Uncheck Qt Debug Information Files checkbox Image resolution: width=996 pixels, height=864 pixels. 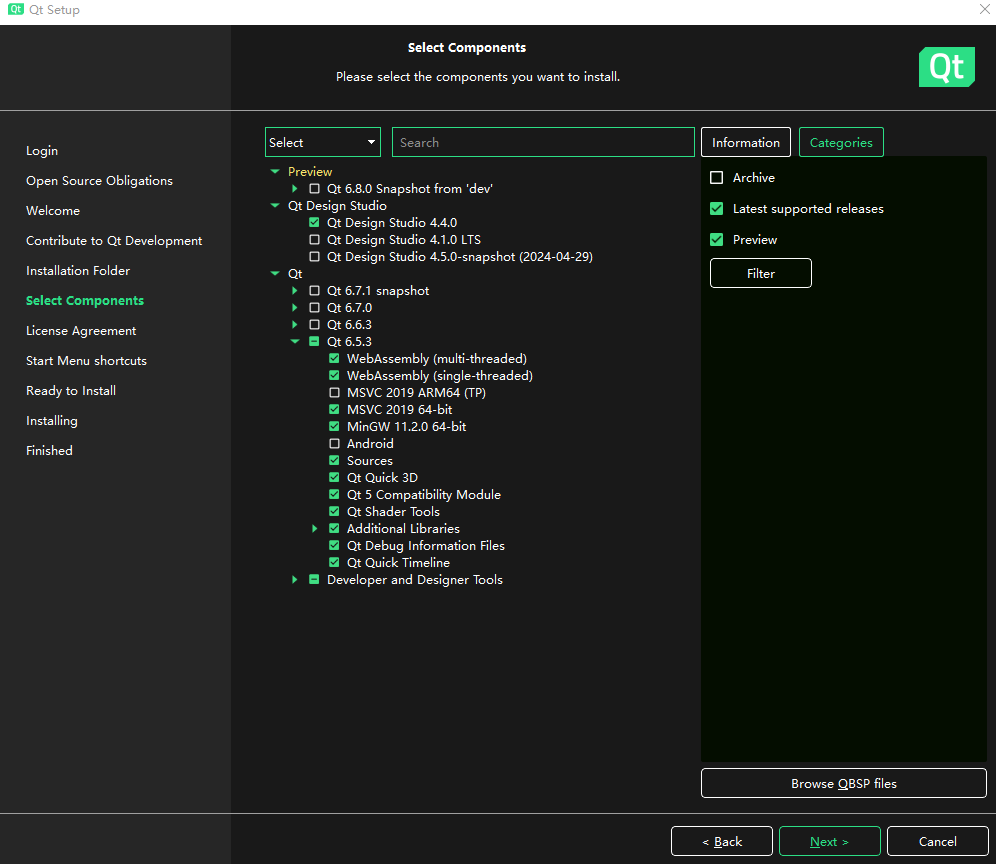pyautogui.click(x=334, y=546)
